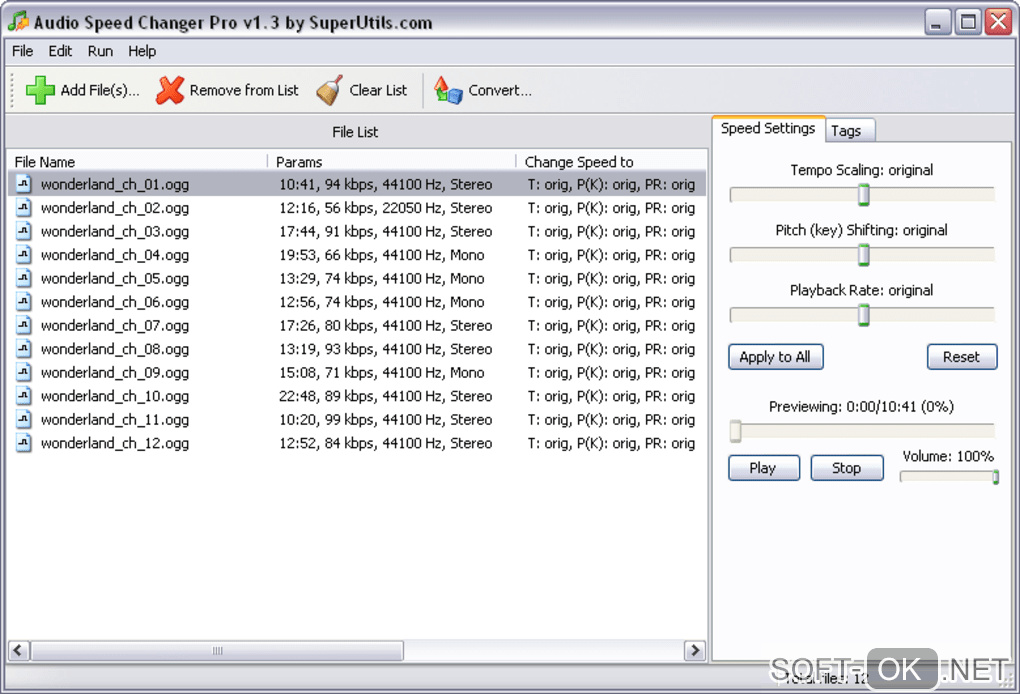Start preview with the Play button
This screenshot has width=1020, height=694.
764,468
